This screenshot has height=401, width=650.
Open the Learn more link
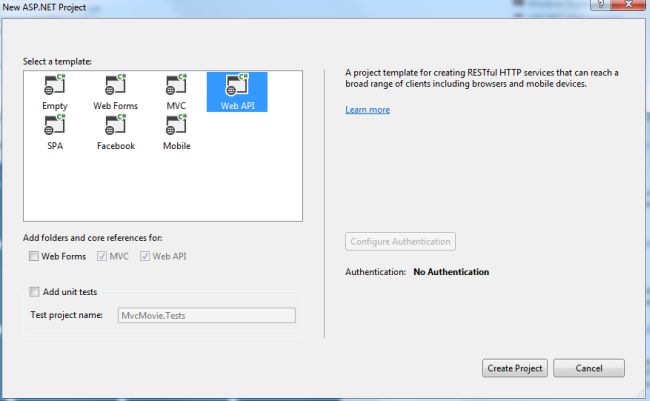[367, 110]
